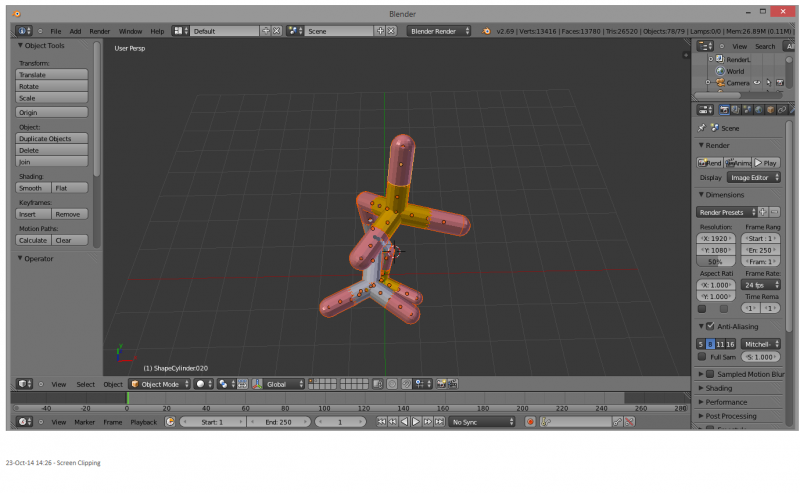This screenshot has width=800, height=493.
Task: Click the 50% resolution percentage slider
Action: tap(717, 260)
